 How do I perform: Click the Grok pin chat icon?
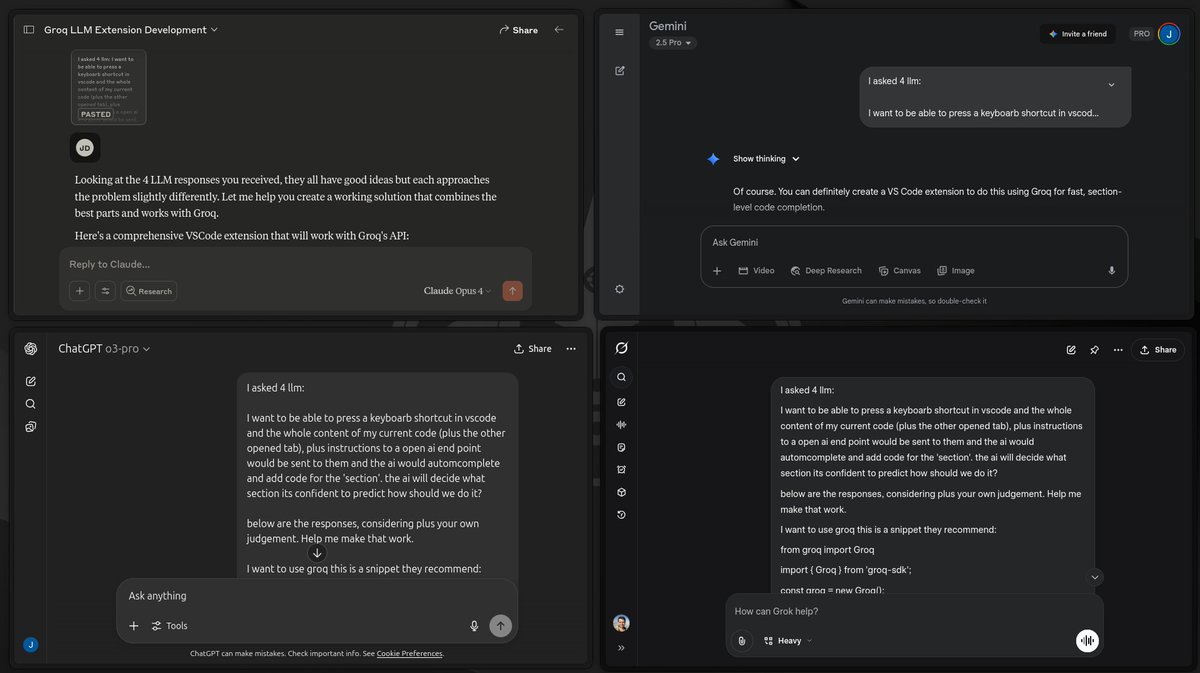(x=1094, y=350)
